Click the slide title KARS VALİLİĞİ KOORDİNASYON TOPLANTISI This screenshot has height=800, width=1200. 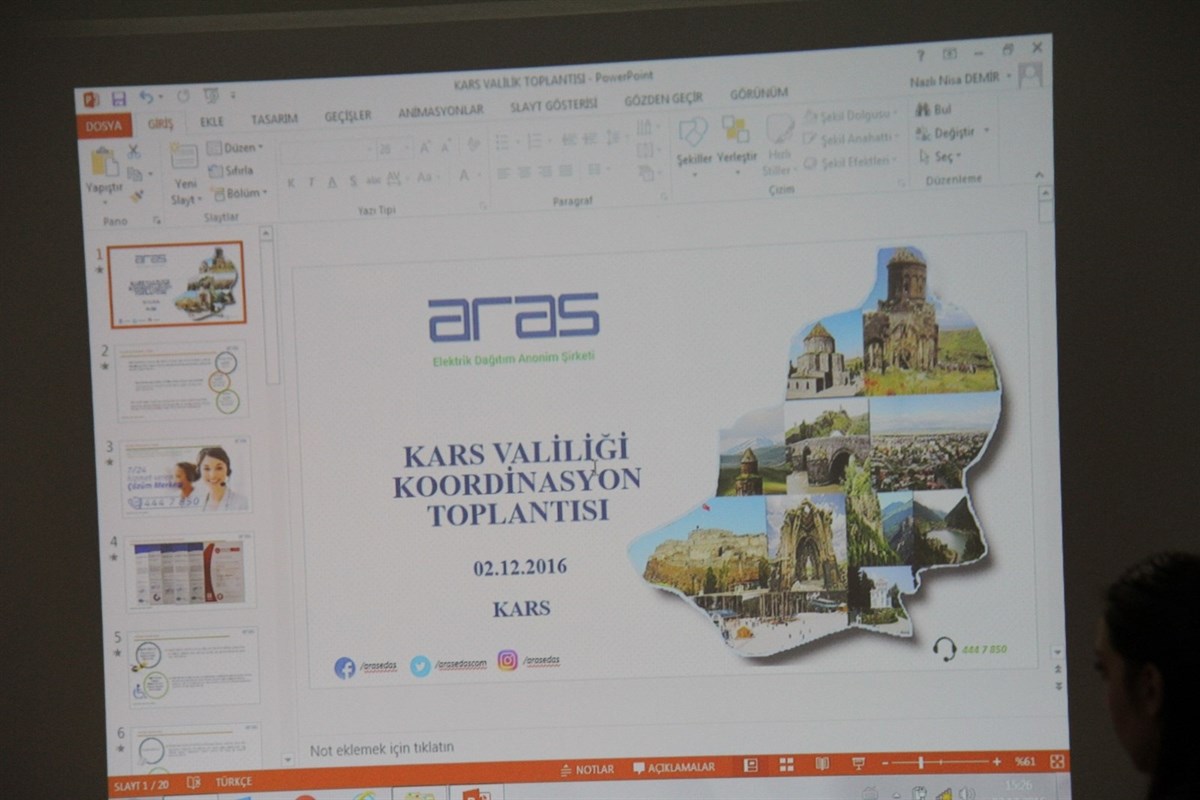point(517,483)
